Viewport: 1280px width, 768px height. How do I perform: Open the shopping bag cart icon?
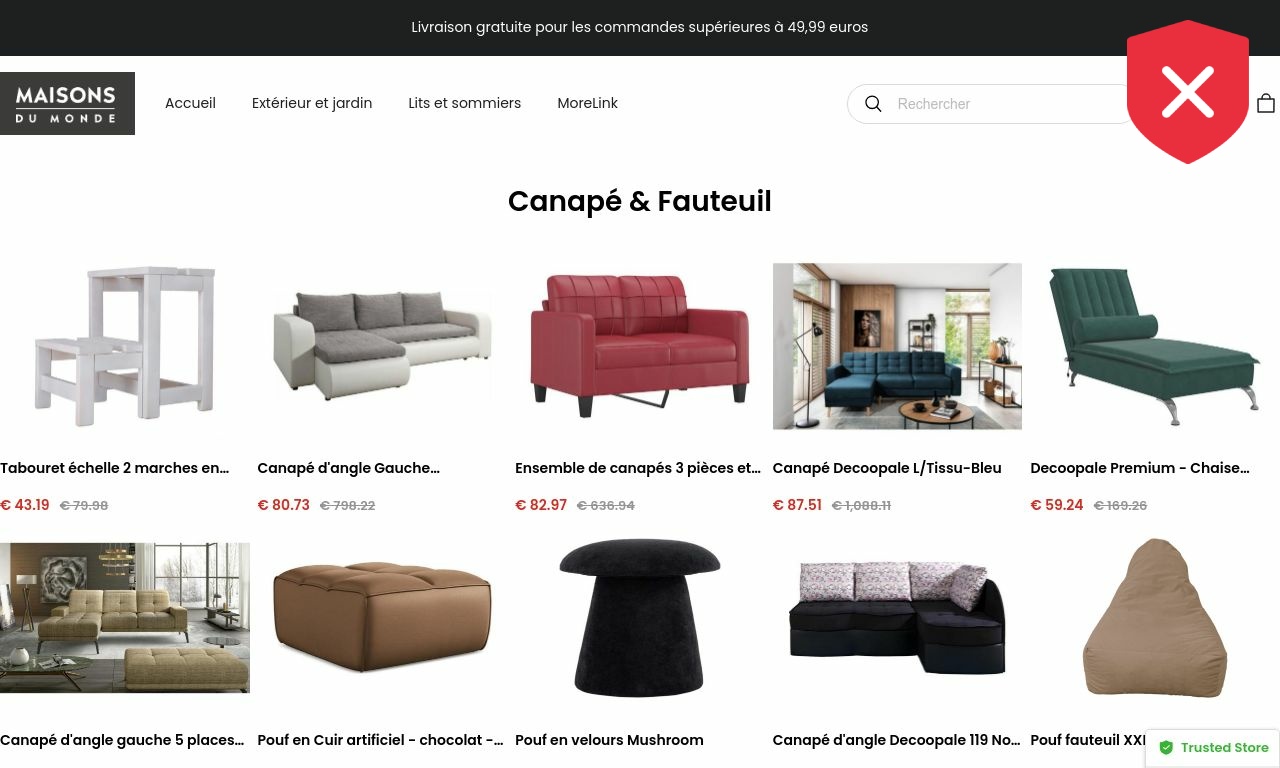pos(1266,103)
